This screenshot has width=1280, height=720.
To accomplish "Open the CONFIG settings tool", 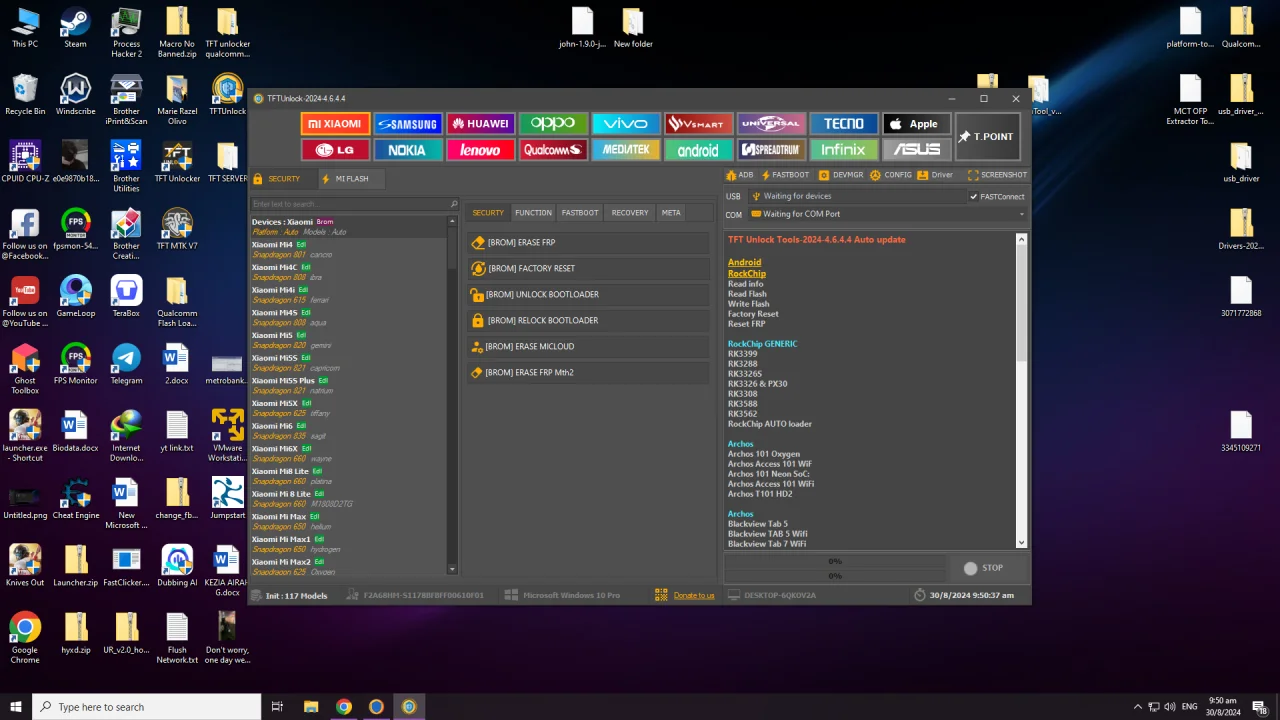I will coord(891,175).
